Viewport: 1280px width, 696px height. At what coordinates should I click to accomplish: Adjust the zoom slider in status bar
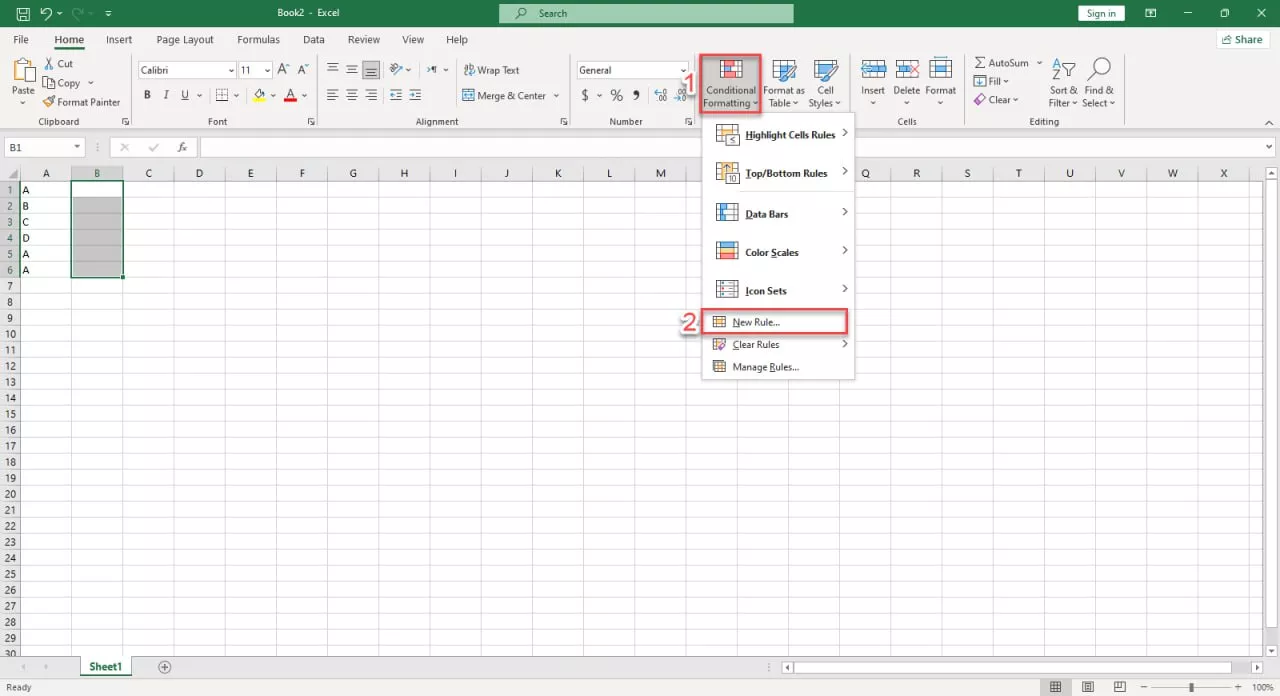click(1191, 687)
